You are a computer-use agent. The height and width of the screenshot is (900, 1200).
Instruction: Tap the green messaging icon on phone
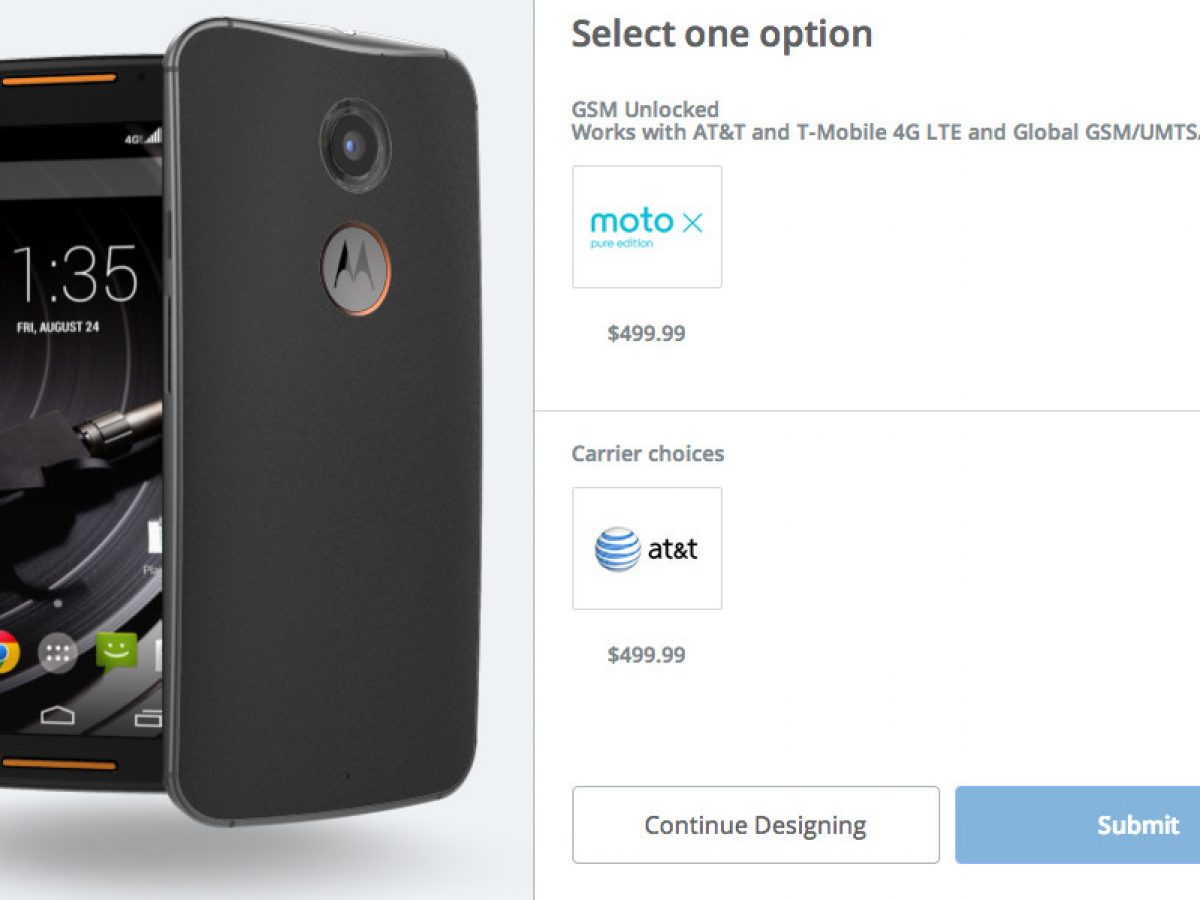pyautogui.click(x=116, y=652)
